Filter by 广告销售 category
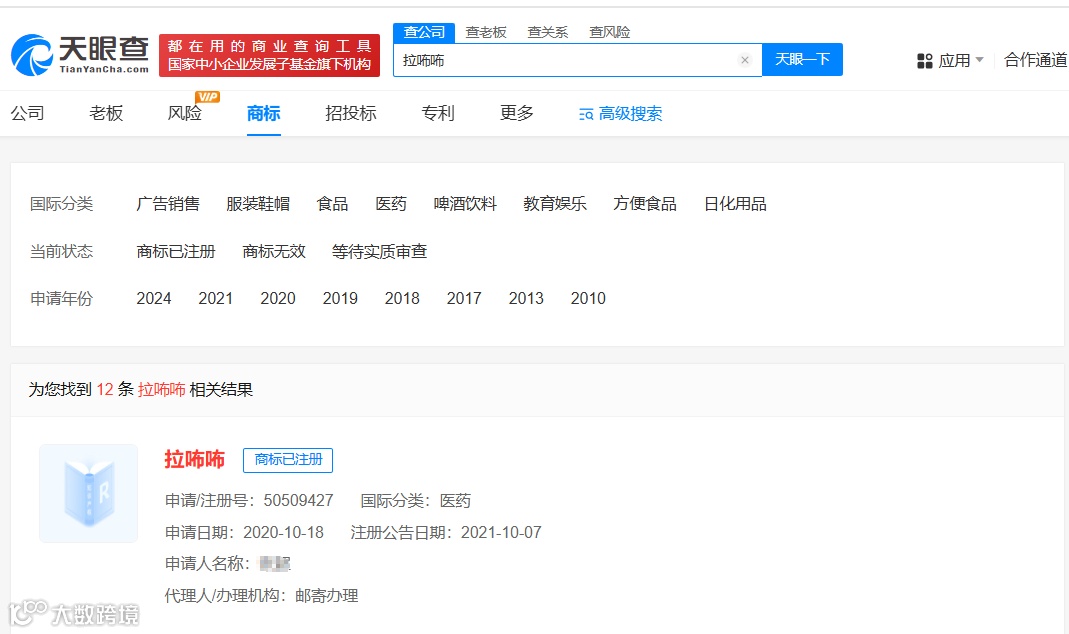This screenshot has height=634, width=1069. [x=168, y=204]
